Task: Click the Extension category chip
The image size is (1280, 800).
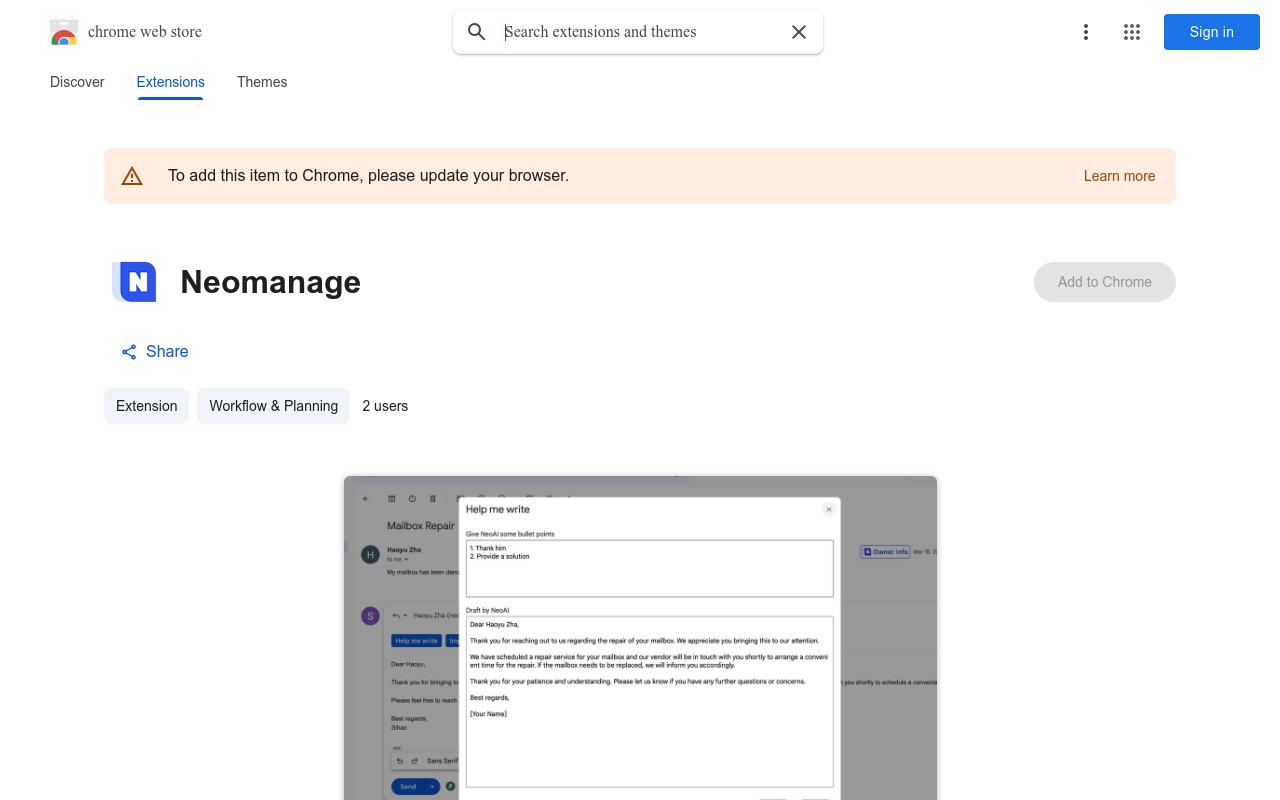Action: coord(146,406)
